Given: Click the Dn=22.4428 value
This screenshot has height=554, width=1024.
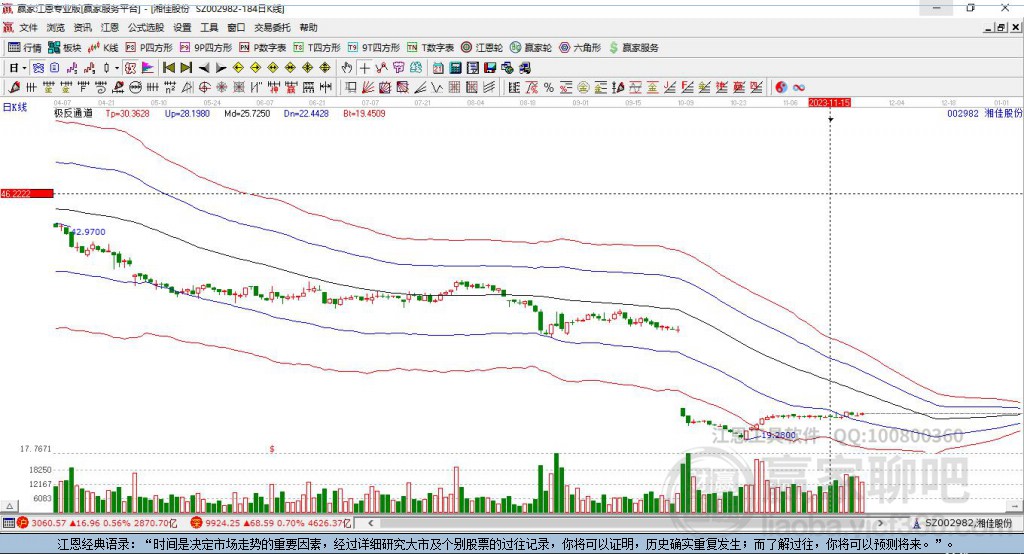Looking at the screenshot, I should tap(306, 113).
